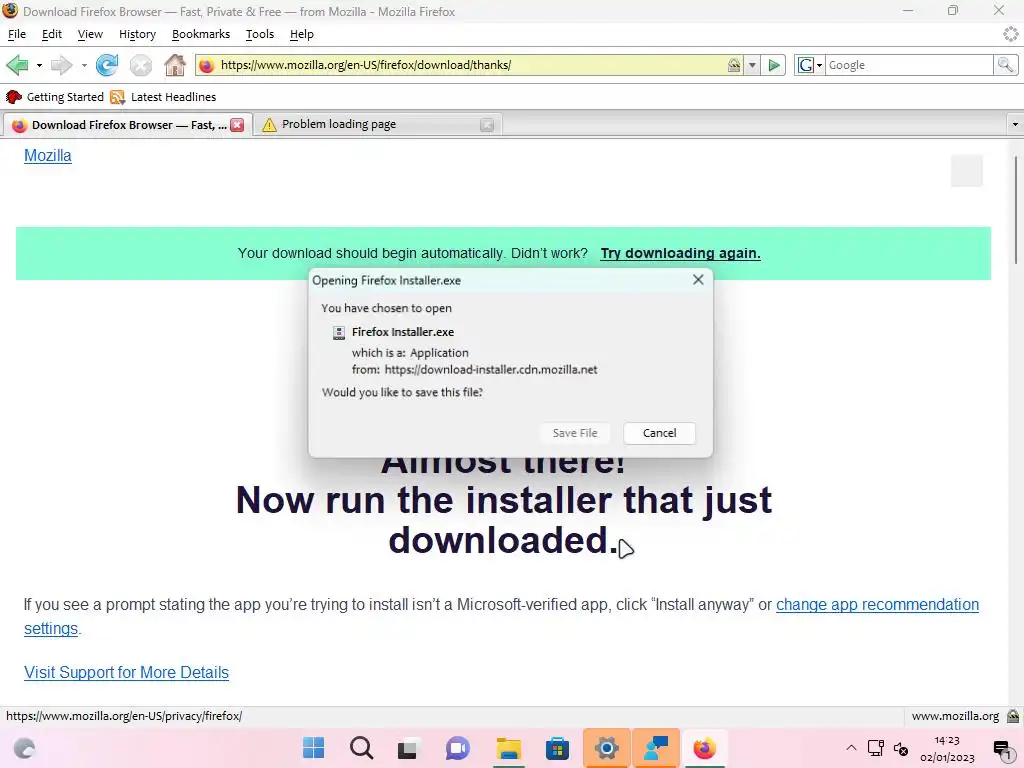Image resolution: width=1024 pixels, height=768 pixels.
Task: Click the network status tray icon
Action: 876,748
